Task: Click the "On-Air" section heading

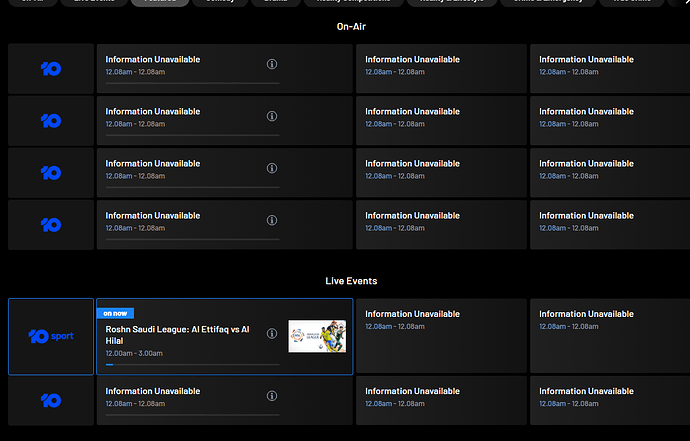Action: point(351,26)
